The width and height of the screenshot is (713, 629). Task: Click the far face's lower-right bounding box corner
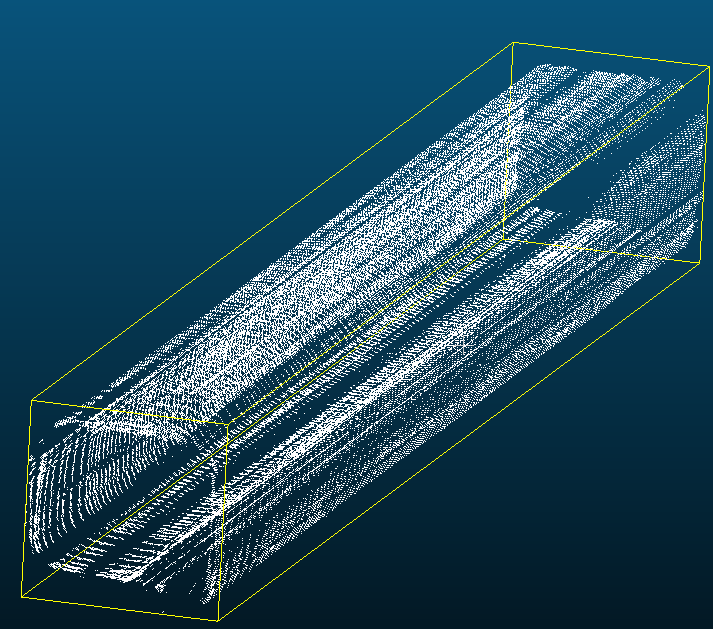(696, 264)
